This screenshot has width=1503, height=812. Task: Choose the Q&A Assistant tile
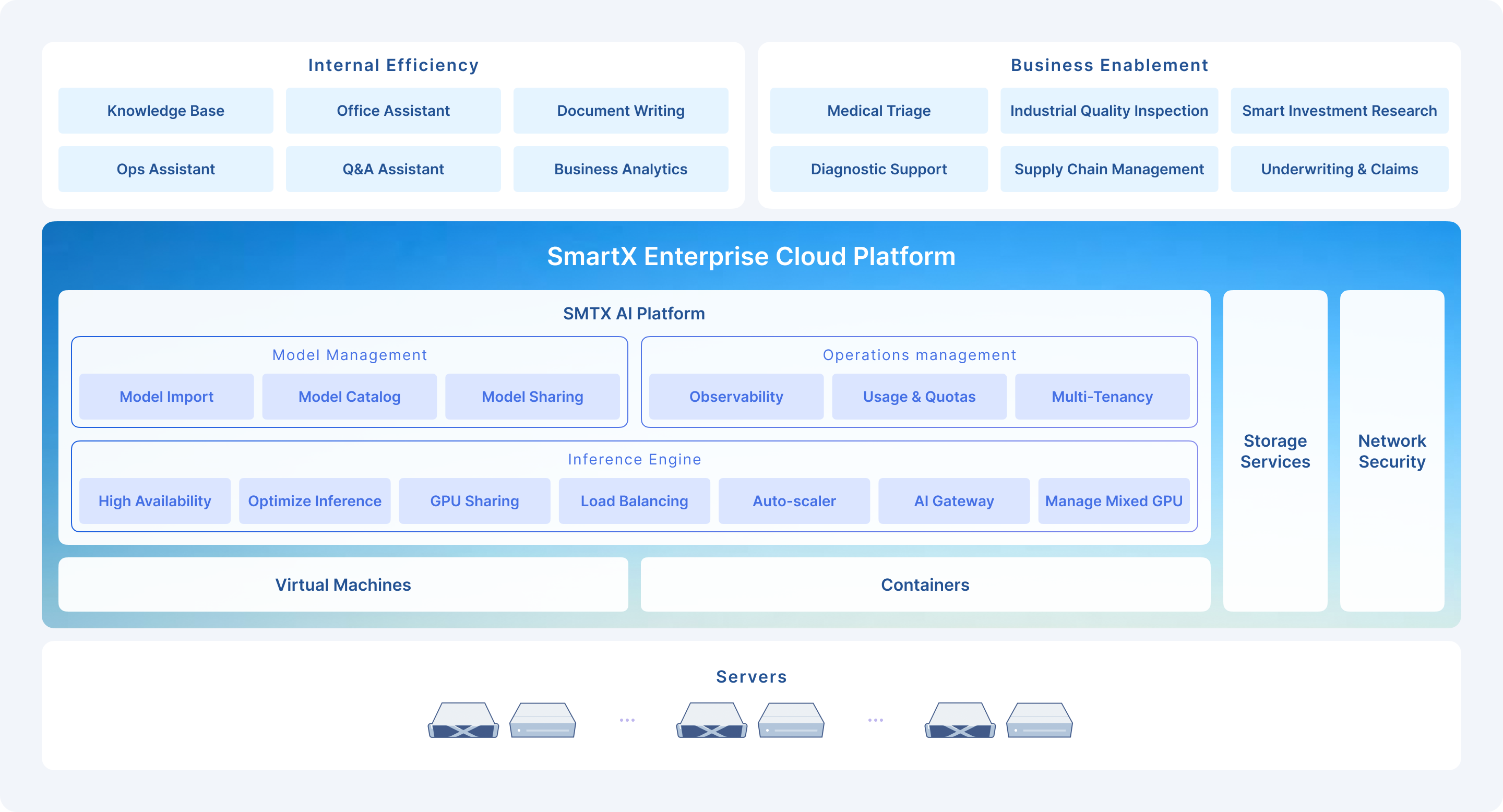pos(393,169)
